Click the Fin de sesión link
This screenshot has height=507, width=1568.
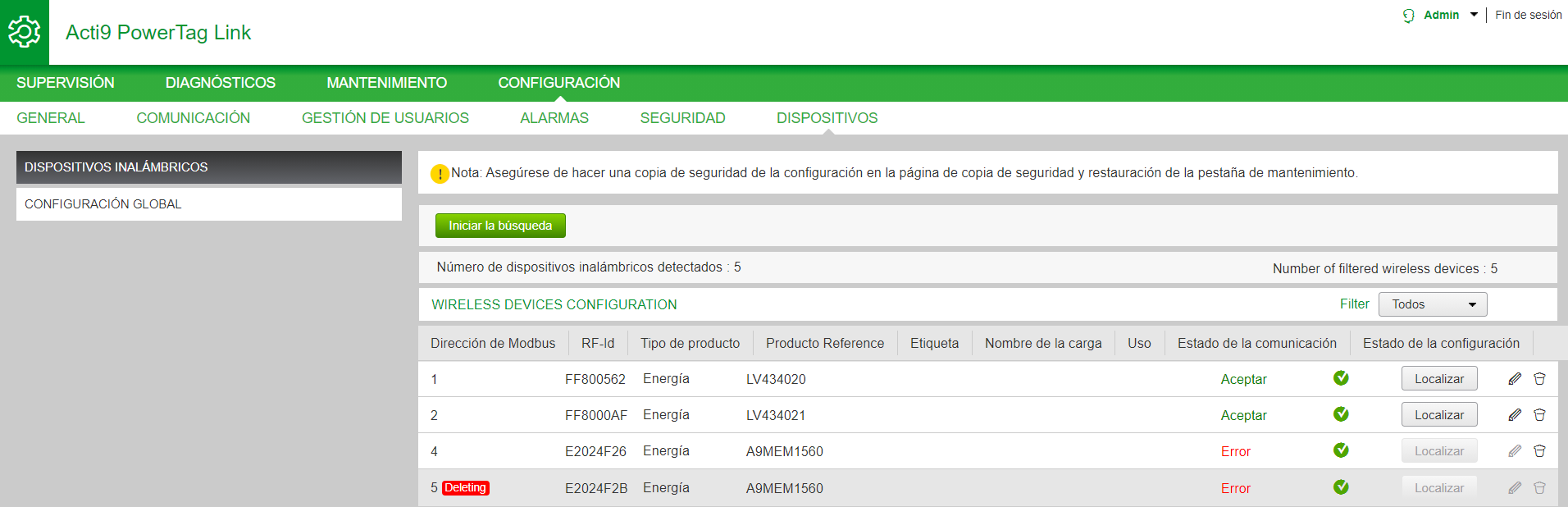pos(1528,15)
